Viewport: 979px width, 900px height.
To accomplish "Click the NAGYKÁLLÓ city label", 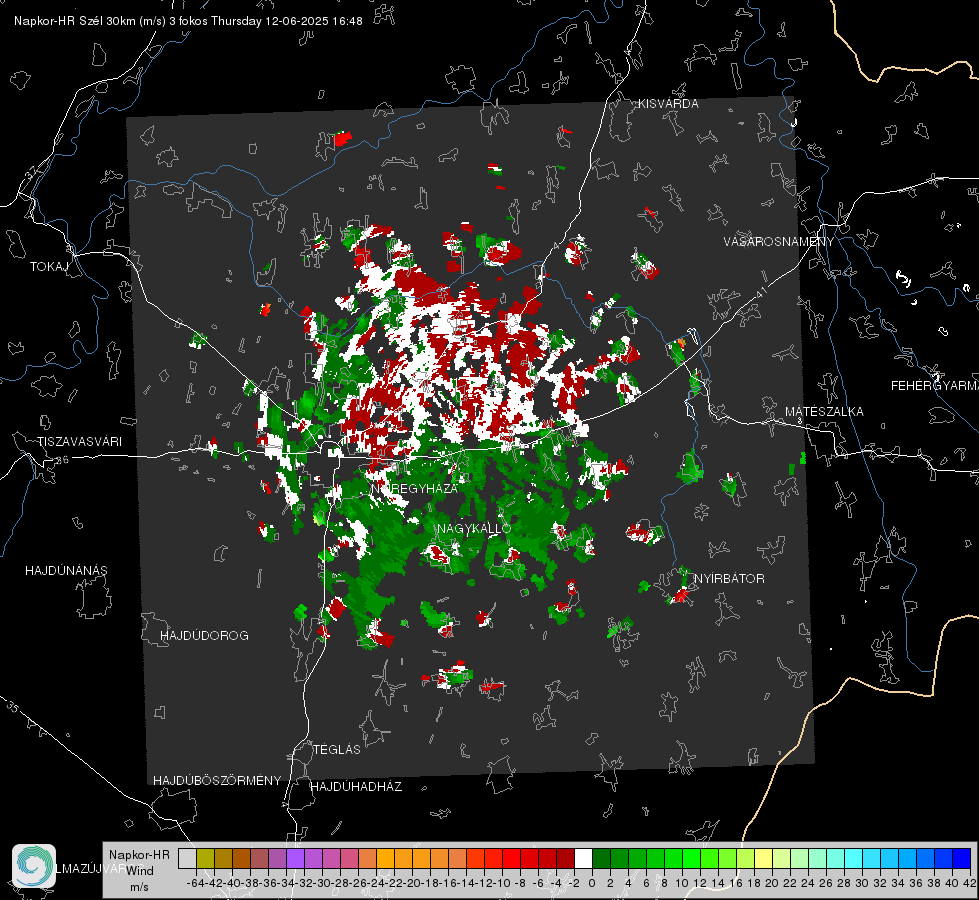I will click(474, 528).
